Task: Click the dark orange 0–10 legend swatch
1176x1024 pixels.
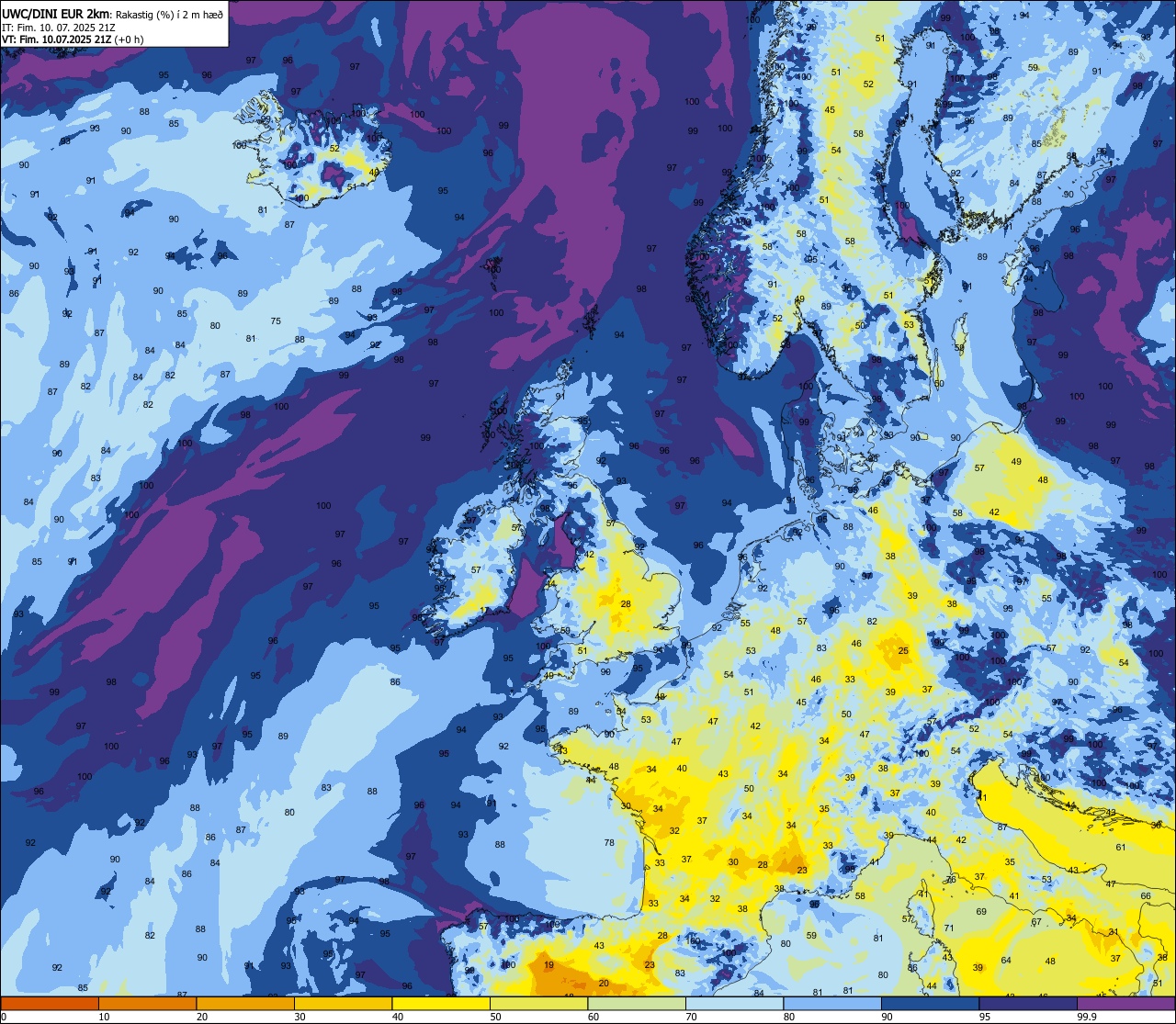Action: pyautogui.click(x=50, y=1003)
